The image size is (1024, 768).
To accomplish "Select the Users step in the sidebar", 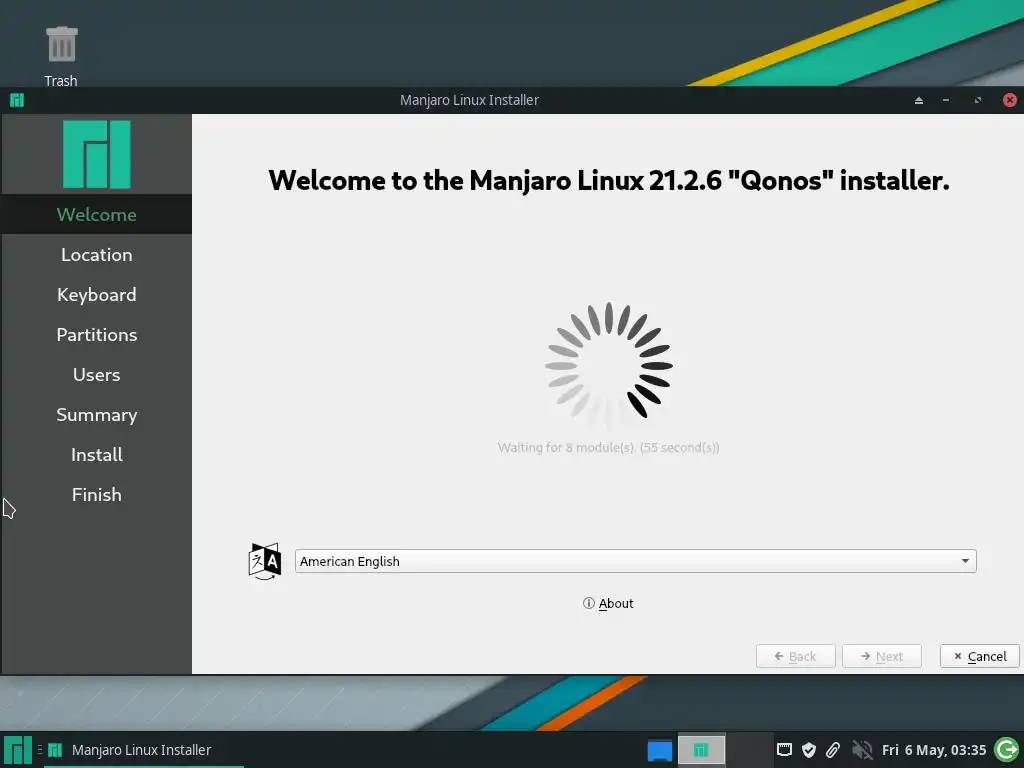I will point(97,374).
